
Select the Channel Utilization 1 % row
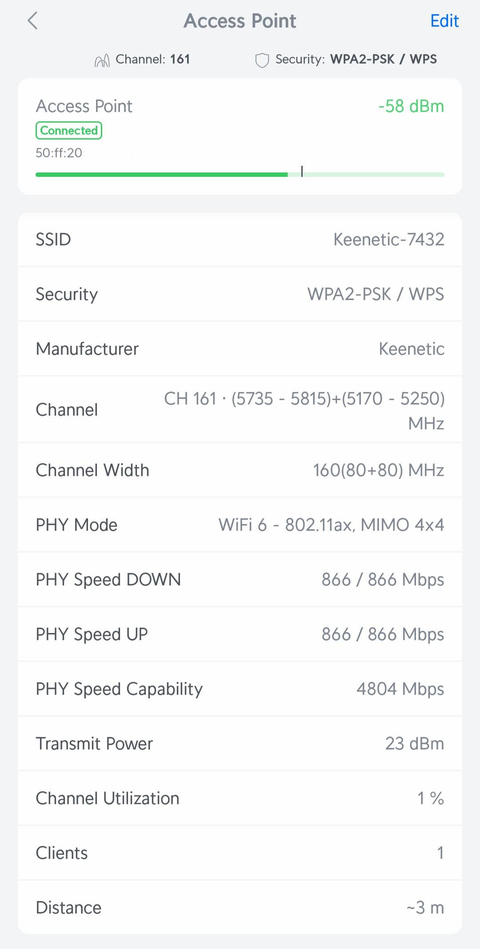(240, 798)
